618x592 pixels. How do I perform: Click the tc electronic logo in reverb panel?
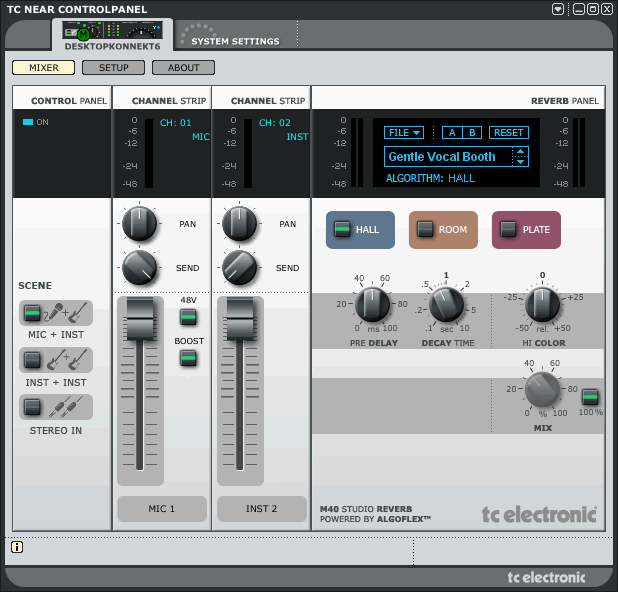pos(539,514)
